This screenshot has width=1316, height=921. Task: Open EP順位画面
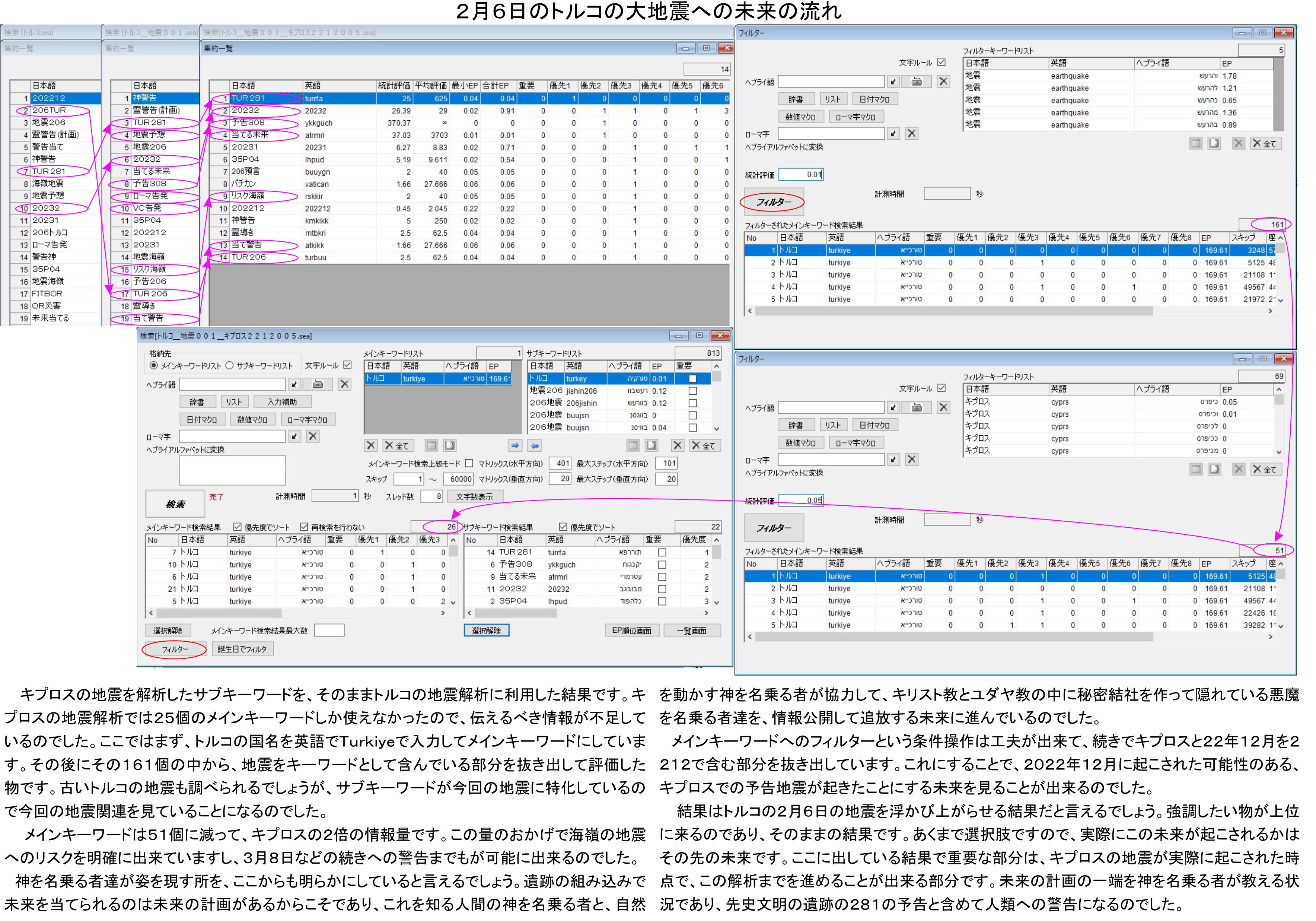click(x=632, y=631)
